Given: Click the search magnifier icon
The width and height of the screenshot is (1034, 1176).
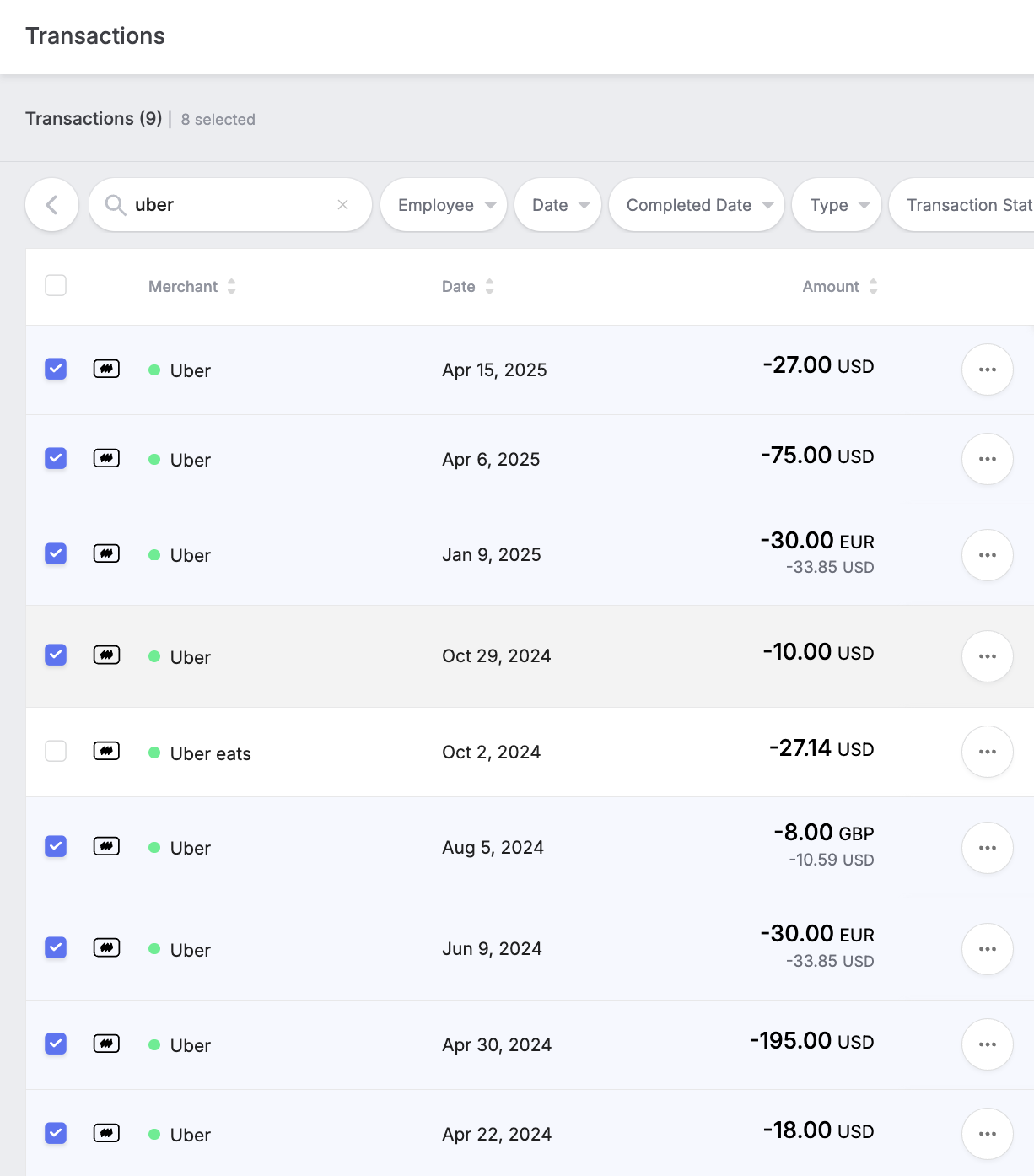Looking at the screenshot, I should pos(116,205).
